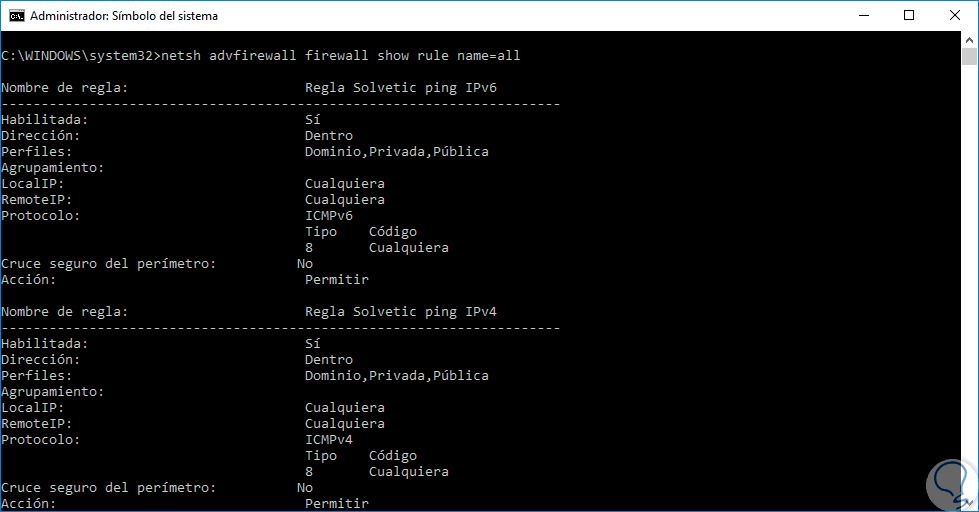The width and height of the screenshot is (979, 512).
Task: Close the Símbolo del sistema window
Action: [954, 16]
